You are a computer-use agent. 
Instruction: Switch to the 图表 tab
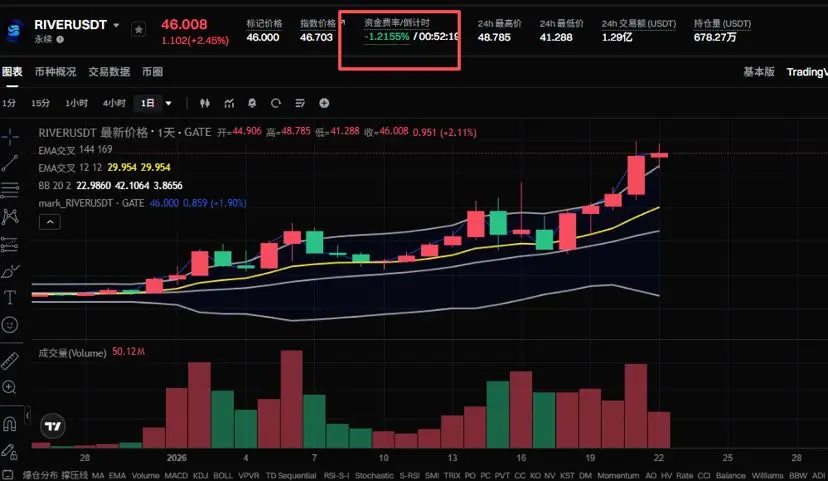tap(12, 71)
